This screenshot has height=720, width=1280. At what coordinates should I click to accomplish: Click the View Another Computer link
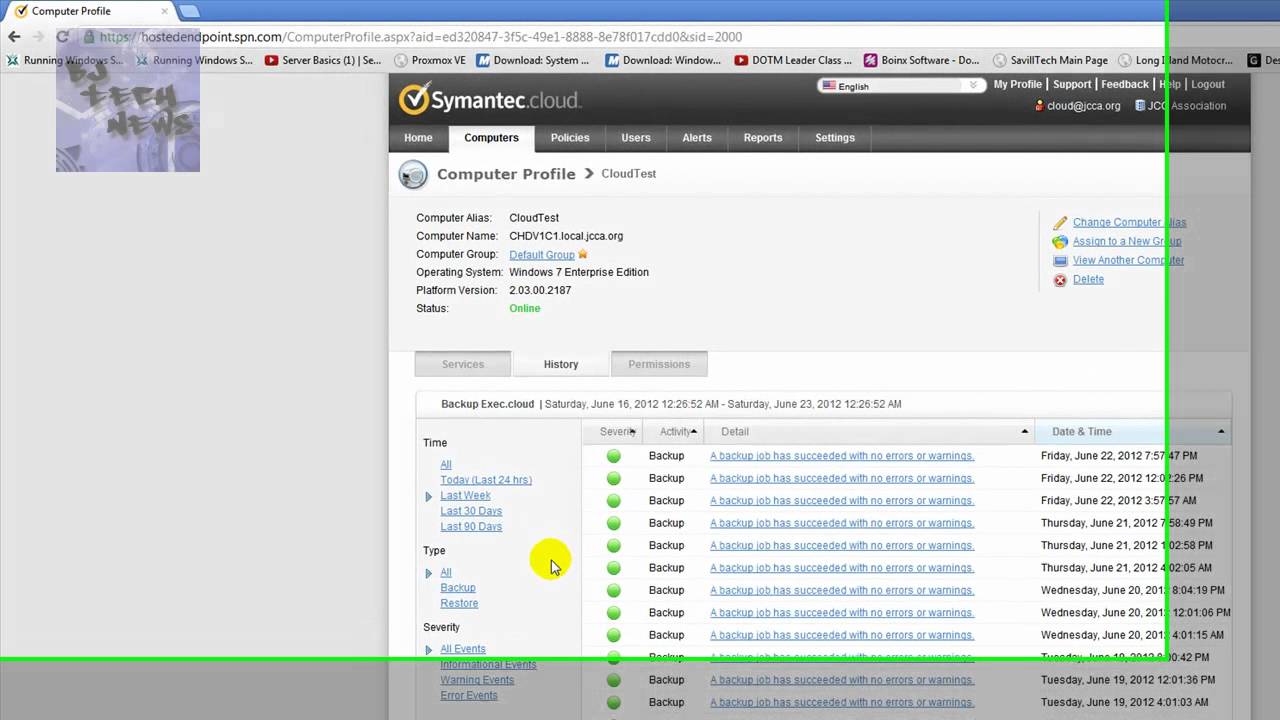[1129, 261]
